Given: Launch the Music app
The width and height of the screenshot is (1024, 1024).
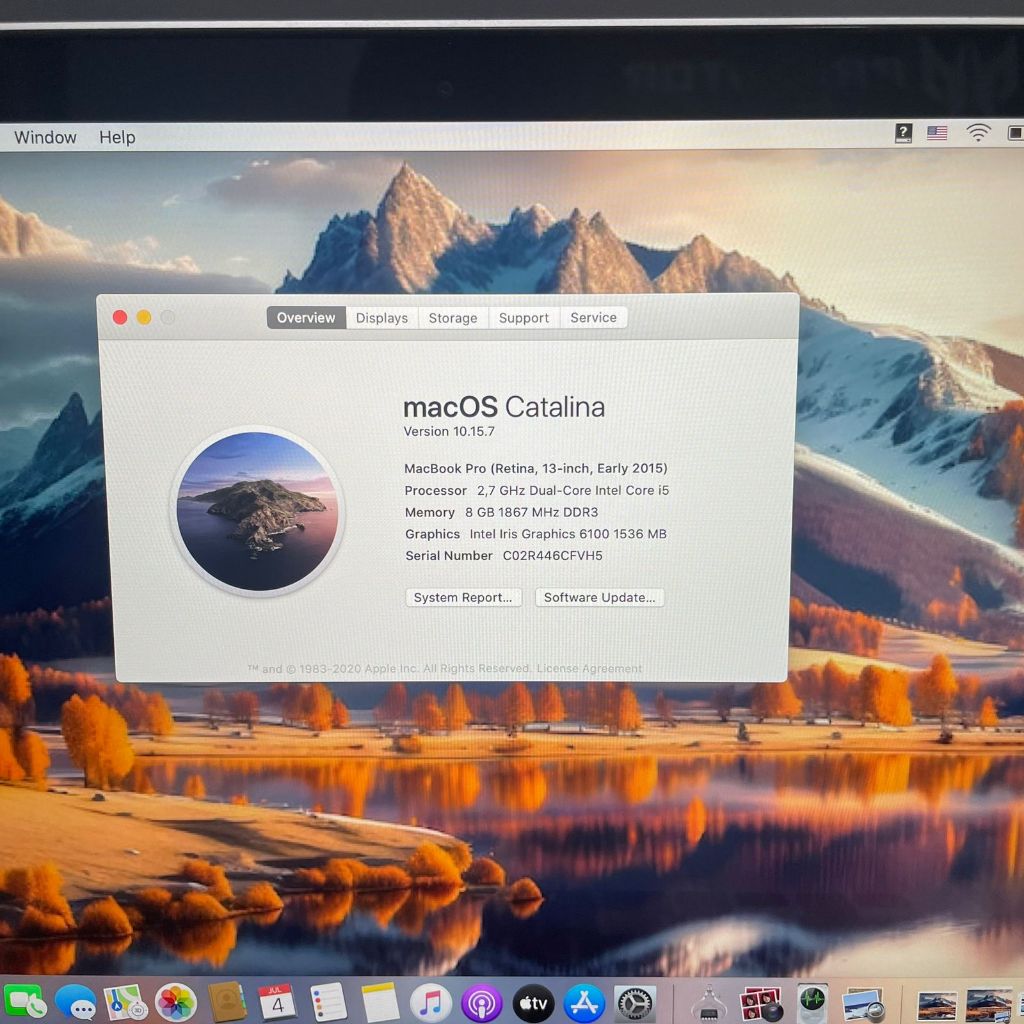Looking at the screenshot, I should [430, 1002].
